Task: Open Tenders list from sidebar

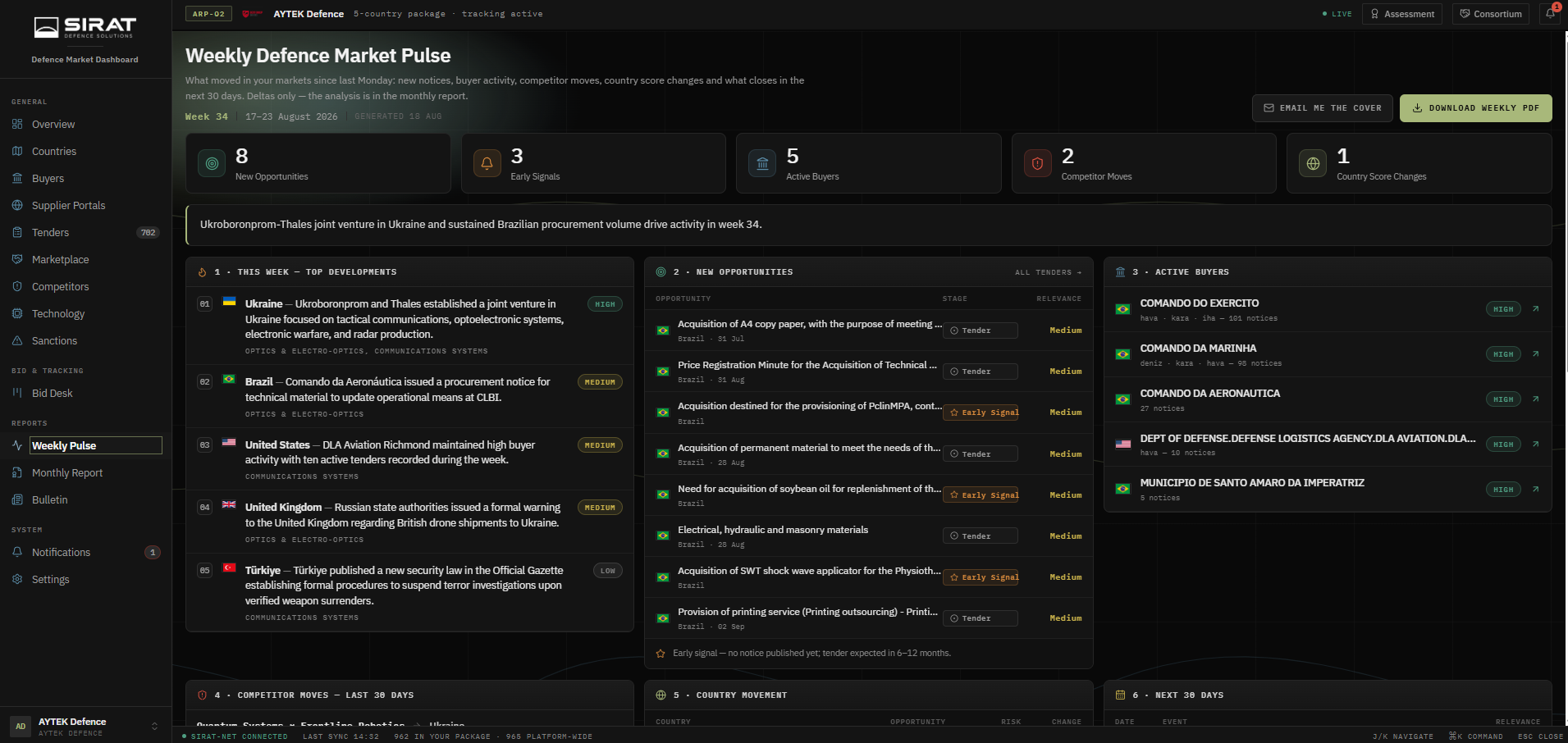Action: [85, 233]
